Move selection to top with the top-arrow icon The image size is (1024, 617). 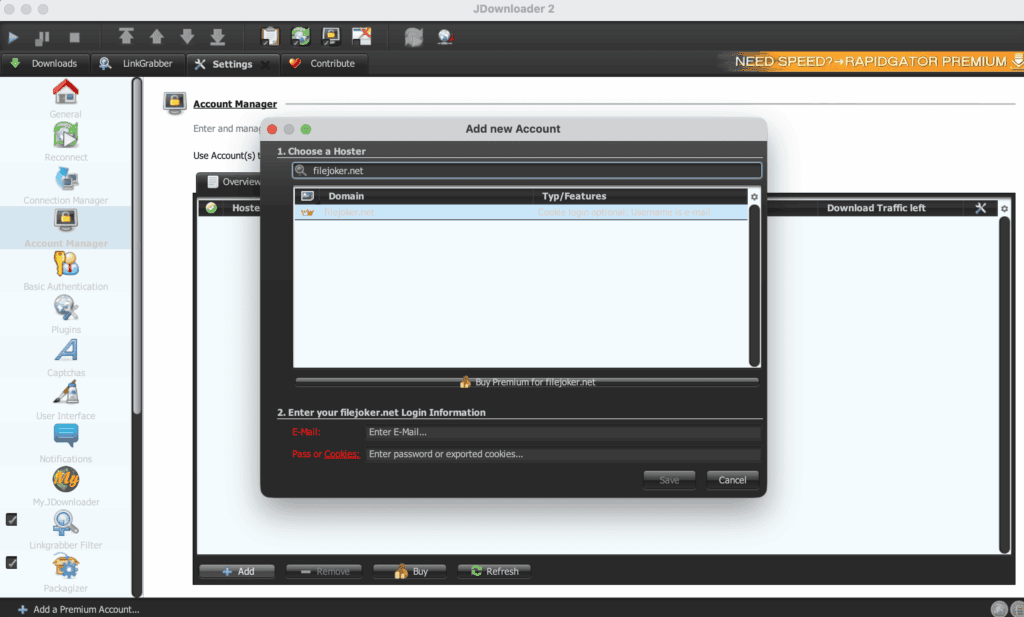[126, 37]
